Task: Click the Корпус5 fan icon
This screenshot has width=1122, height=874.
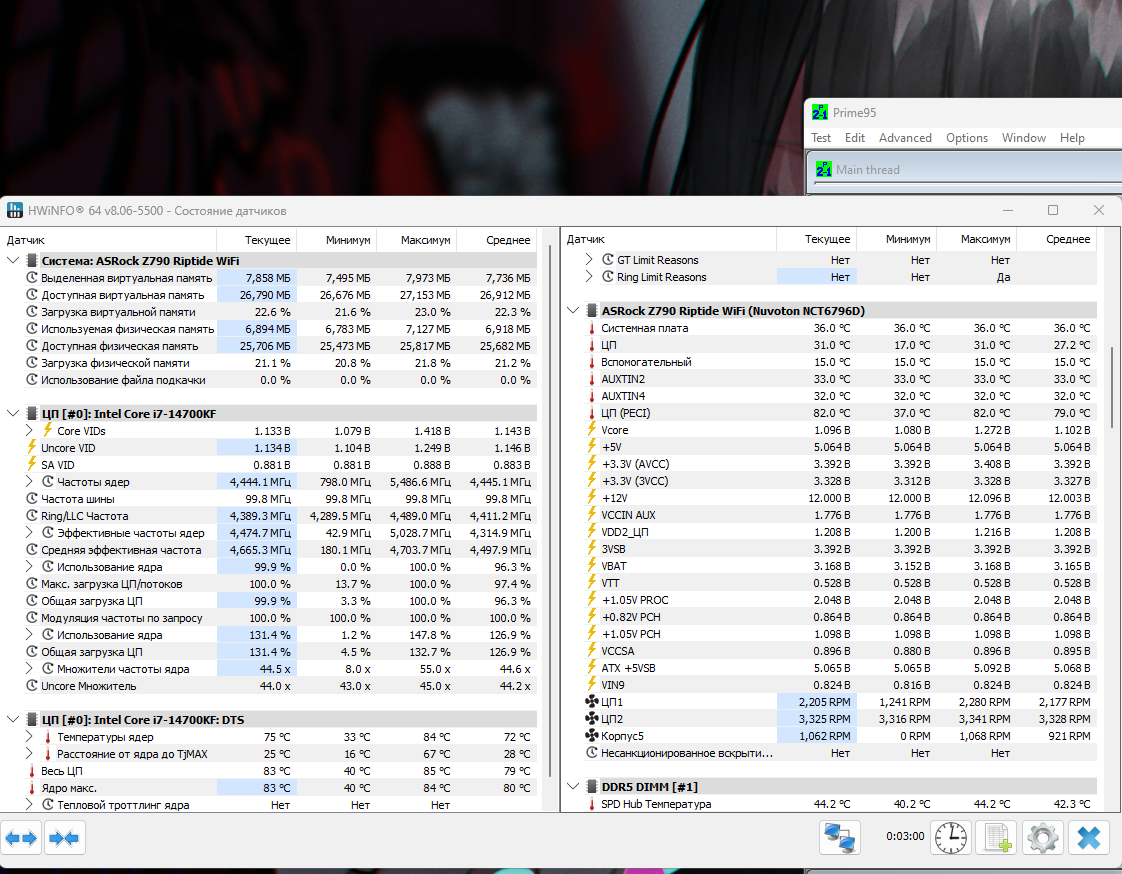Action: click(x=592, y=736)
